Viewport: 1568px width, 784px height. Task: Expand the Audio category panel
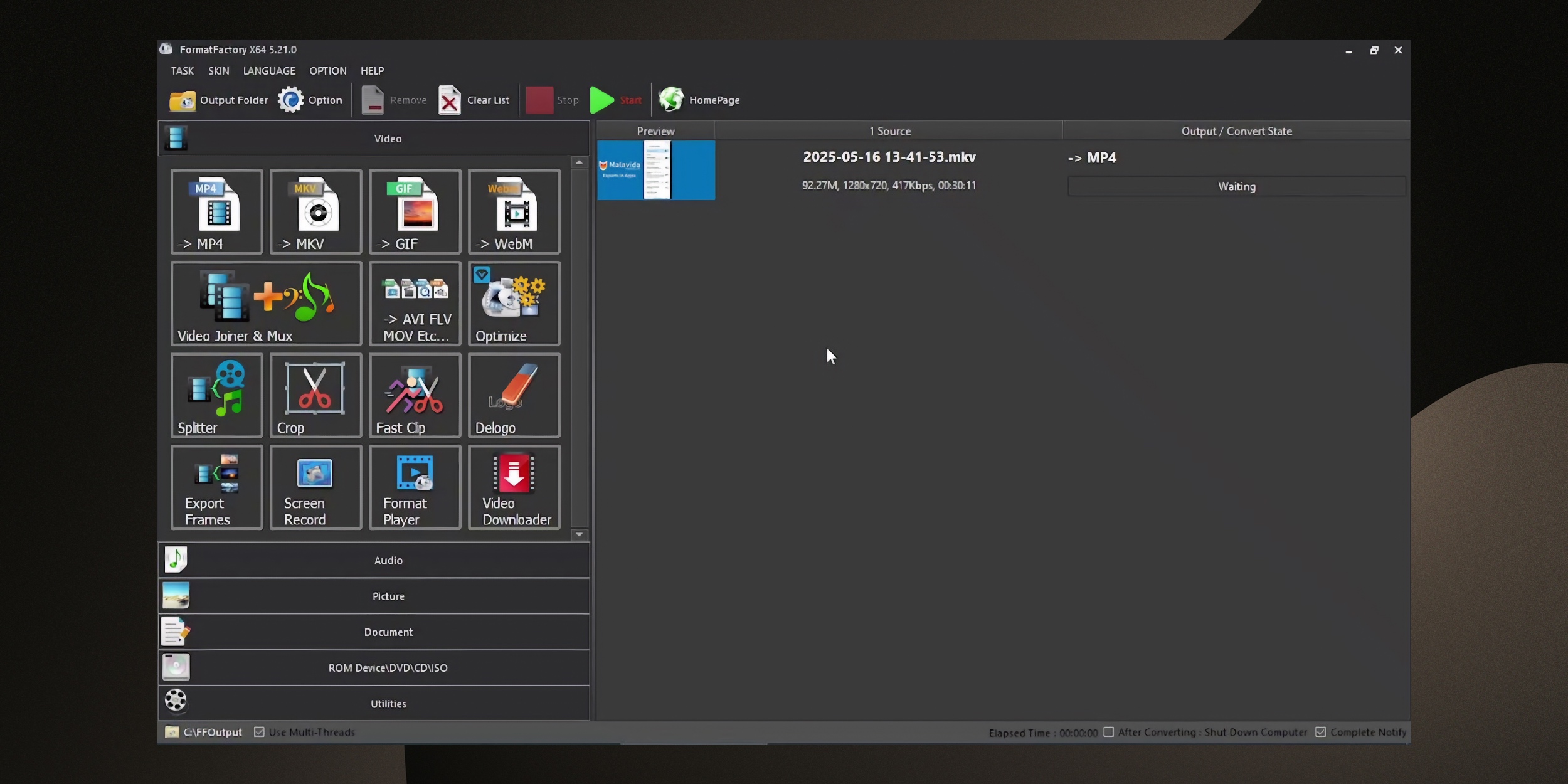tap(374, 561)
